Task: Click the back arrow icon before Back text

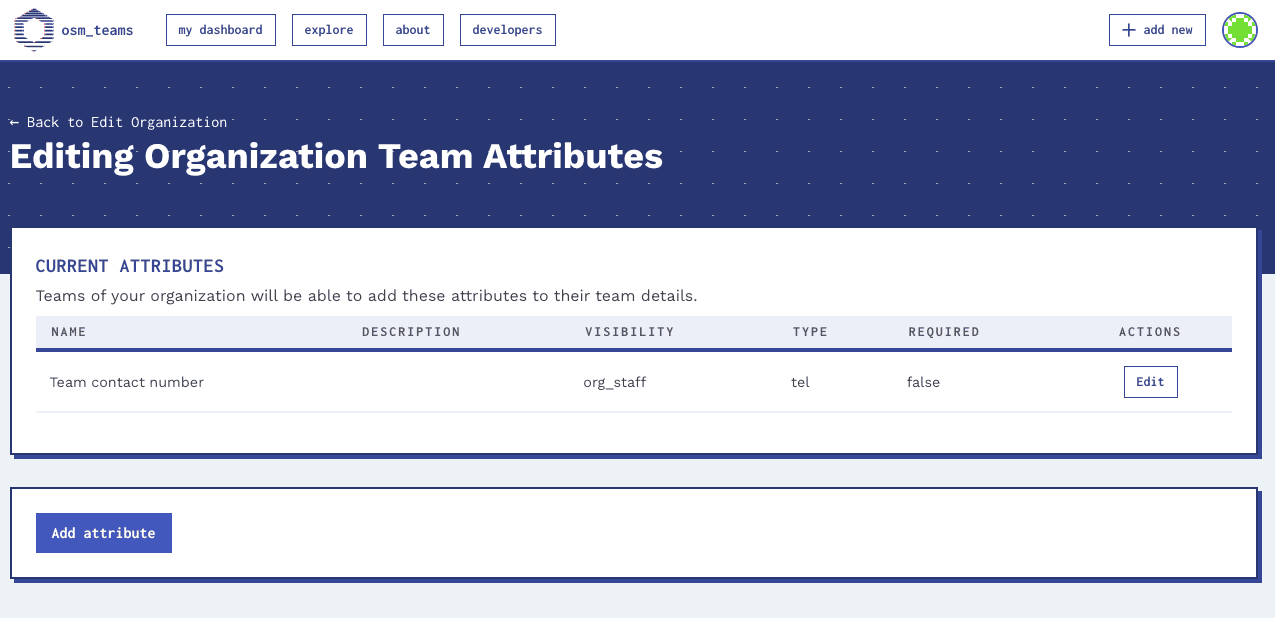Action: pos(13,122)
